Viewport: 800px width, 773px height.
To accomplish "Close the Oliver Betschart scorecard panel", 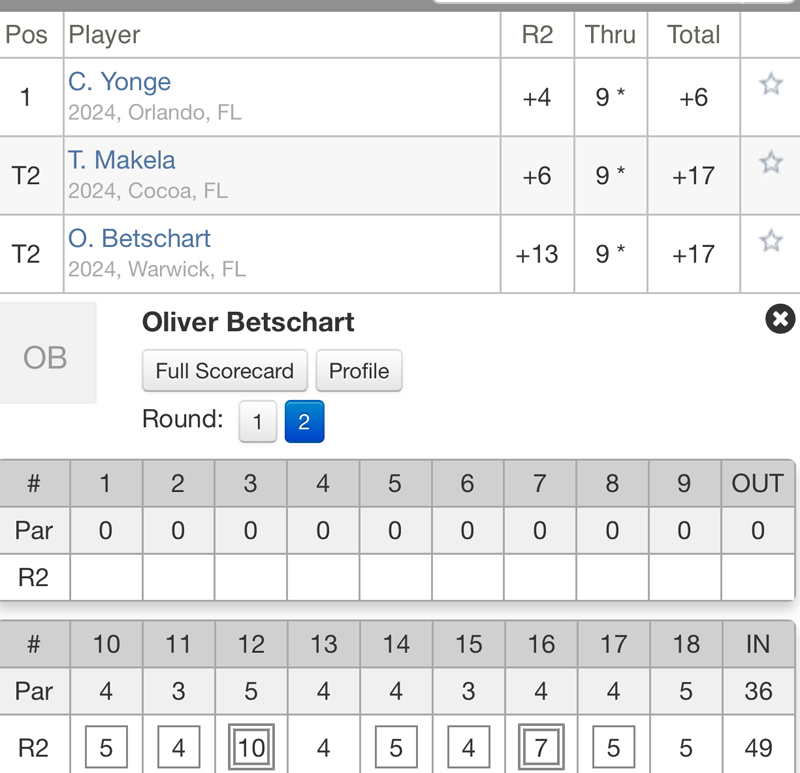I will [780, 319].
